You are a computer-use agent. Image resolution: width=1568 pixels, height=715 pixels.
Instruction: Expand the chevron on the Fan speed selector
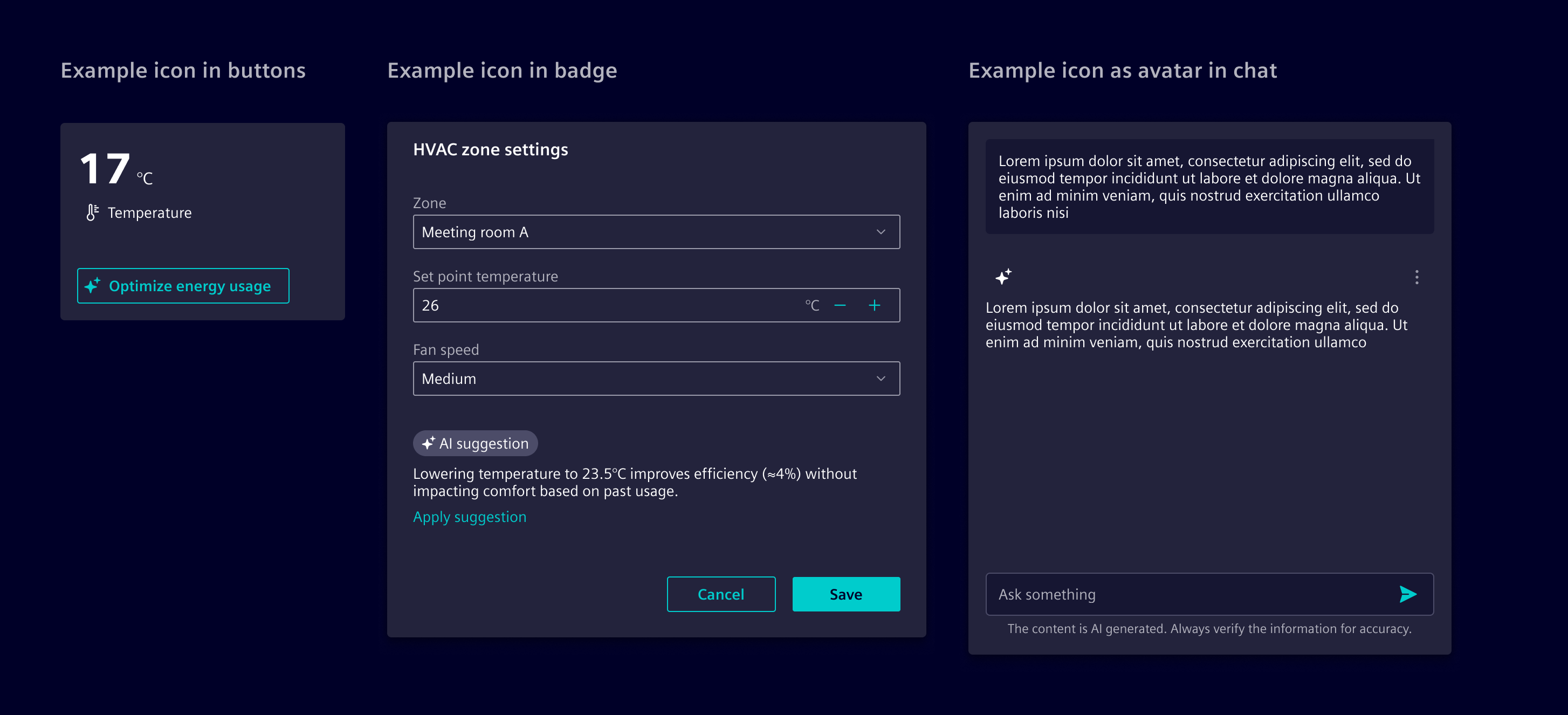click(x=881, y=378)
